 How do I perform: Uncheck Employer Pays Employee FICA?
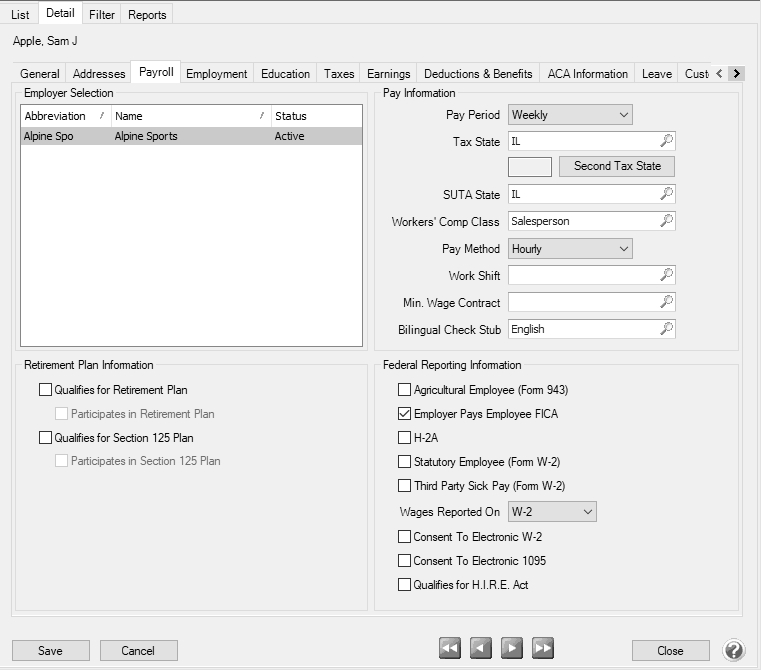click(405, 414)
